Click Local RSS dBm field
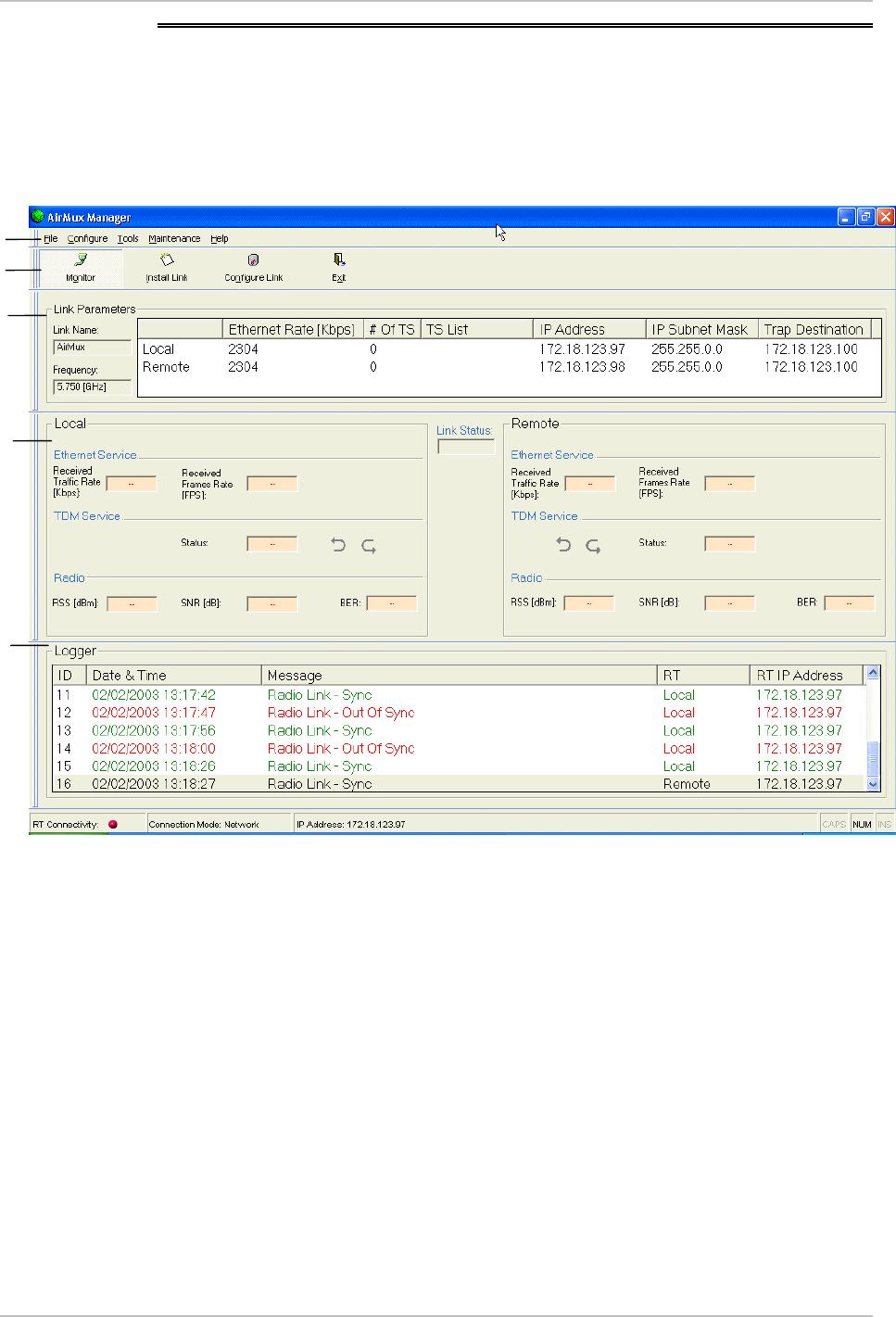896x1317 pixels. (x=132, y=603)
